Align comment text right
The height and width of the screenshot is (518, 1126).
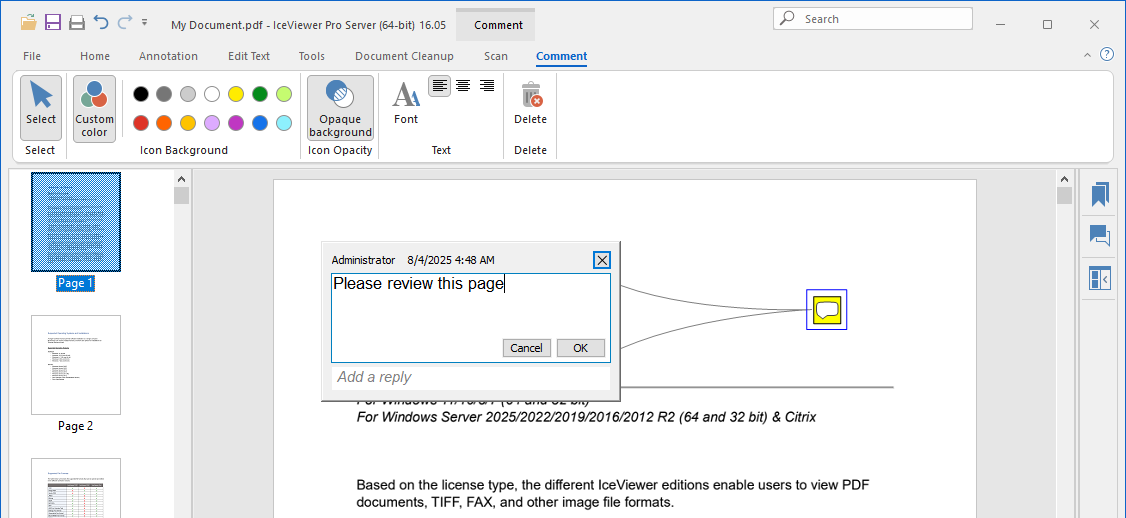point(487,86)
